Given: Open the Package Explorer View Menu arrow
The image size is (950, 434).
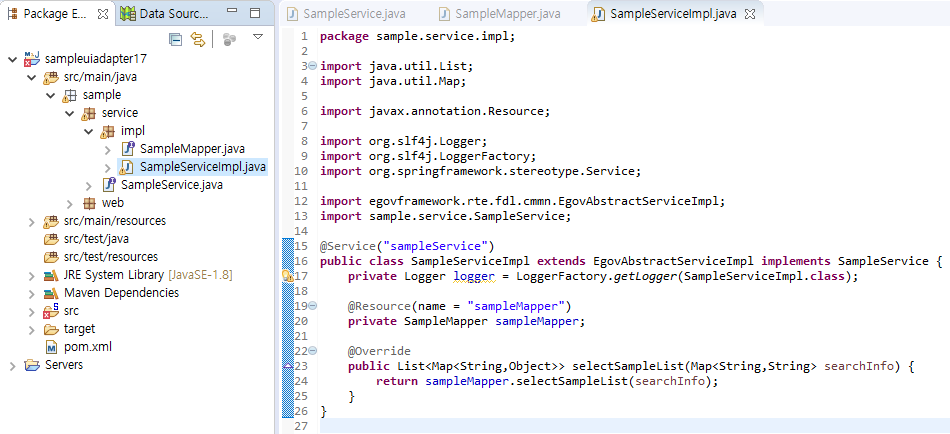Looking at the screenshot, I should point(257,38).
